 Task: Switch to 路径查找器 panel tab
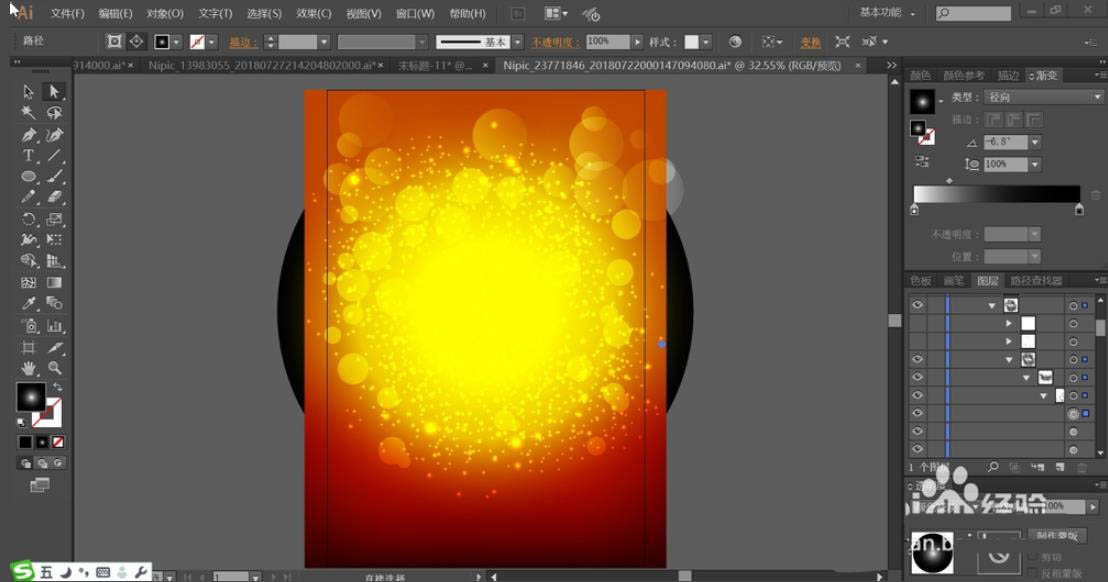(x=1036, y=281)
